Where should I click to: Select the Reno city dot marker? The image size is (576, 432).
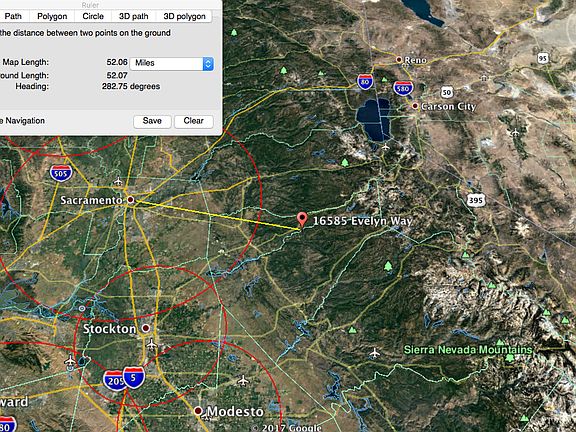click(399, 60)
